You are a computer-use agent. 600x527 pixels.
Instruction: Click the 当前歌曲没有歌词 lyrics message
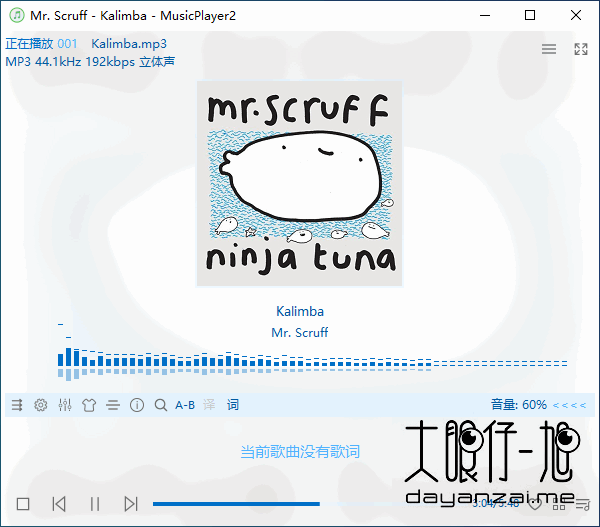300,452
